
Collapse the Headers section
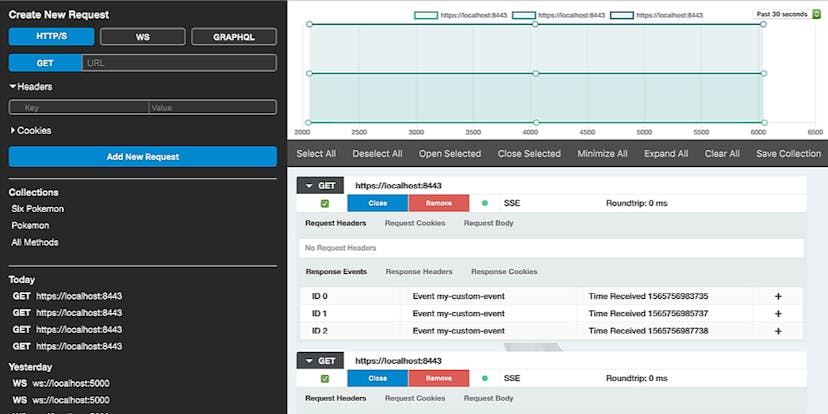(31, 86)
